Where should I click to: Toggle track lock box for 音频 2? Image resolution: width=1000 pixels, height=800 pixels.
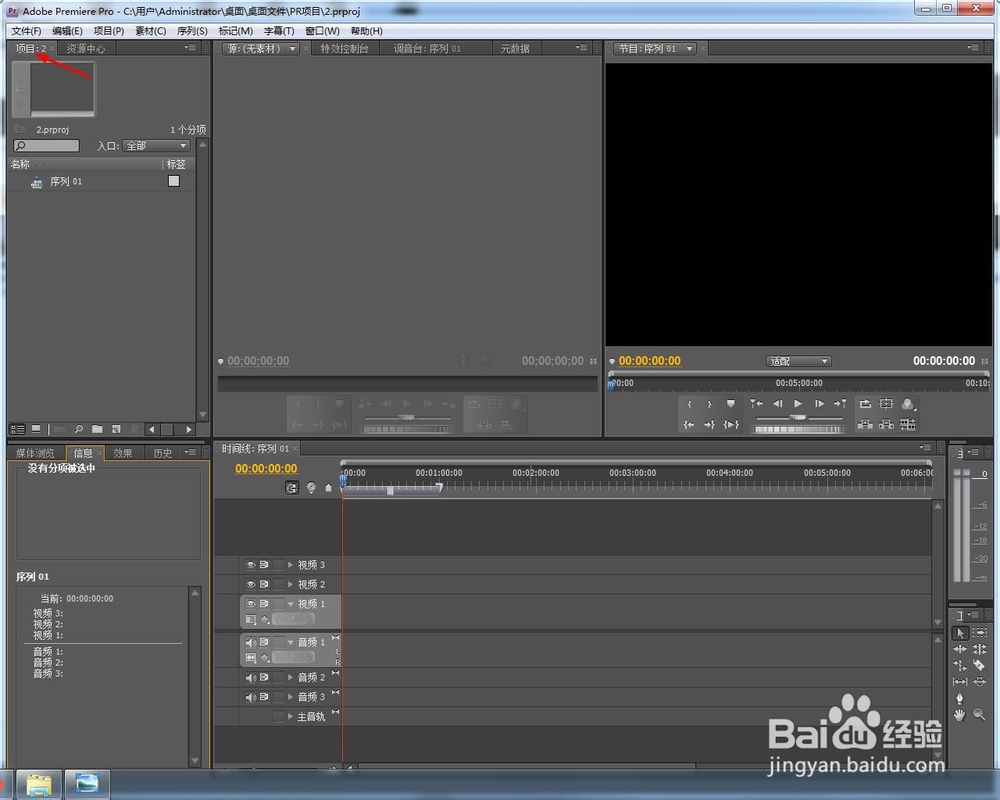(279, 678)
